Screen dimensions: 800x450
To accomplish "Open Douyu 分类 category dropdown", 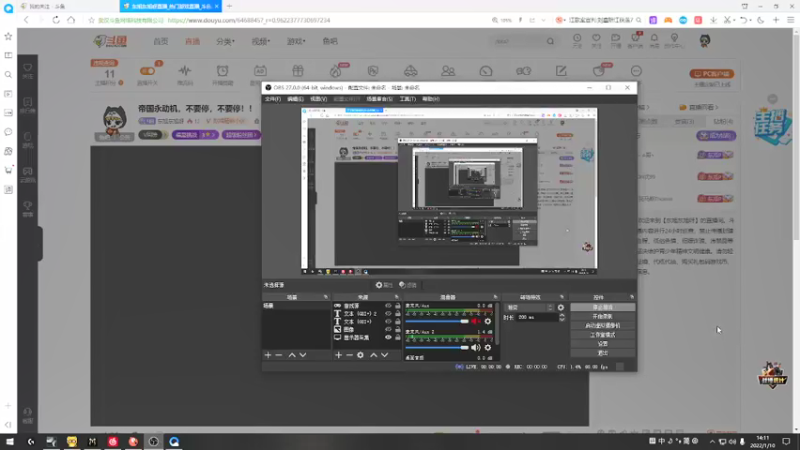I will click(225, 41).
